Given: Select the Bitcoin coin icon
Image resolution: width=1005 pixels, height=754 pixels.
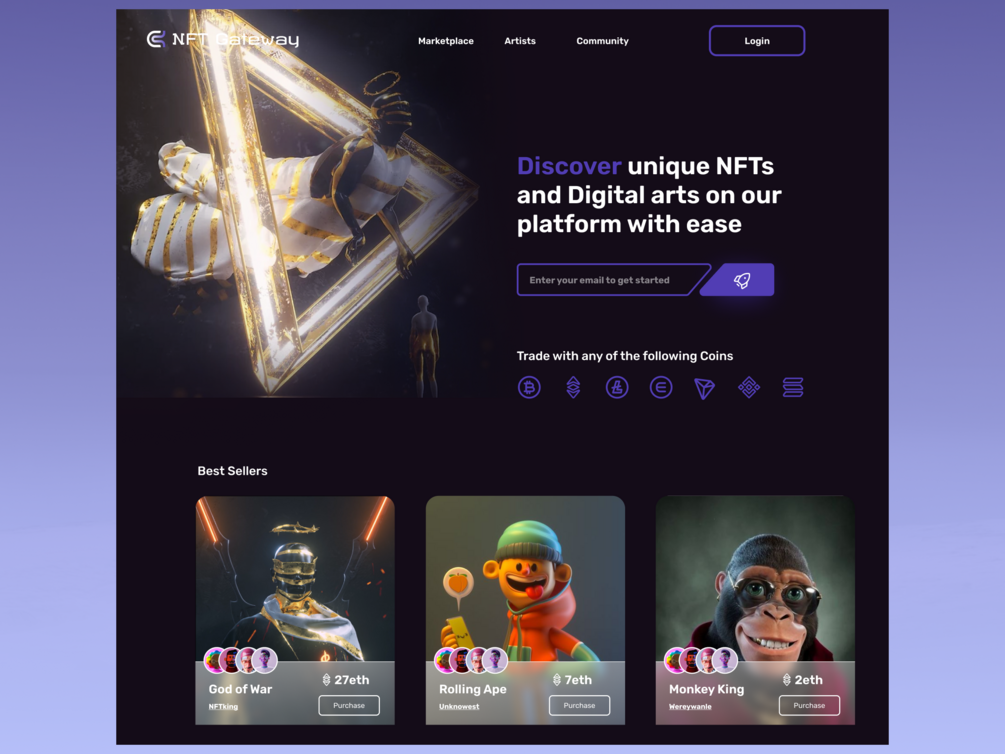Looking at the screenshot, I should (x=529, y=387).
